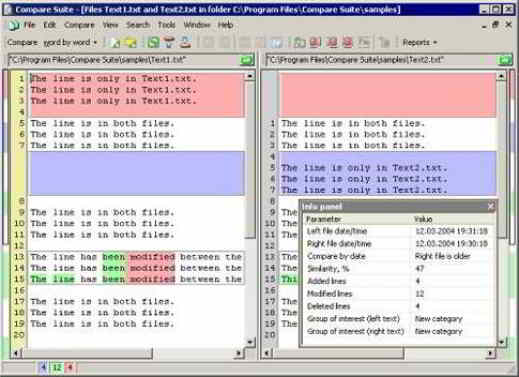Open the Window menu

pos(197,25)
